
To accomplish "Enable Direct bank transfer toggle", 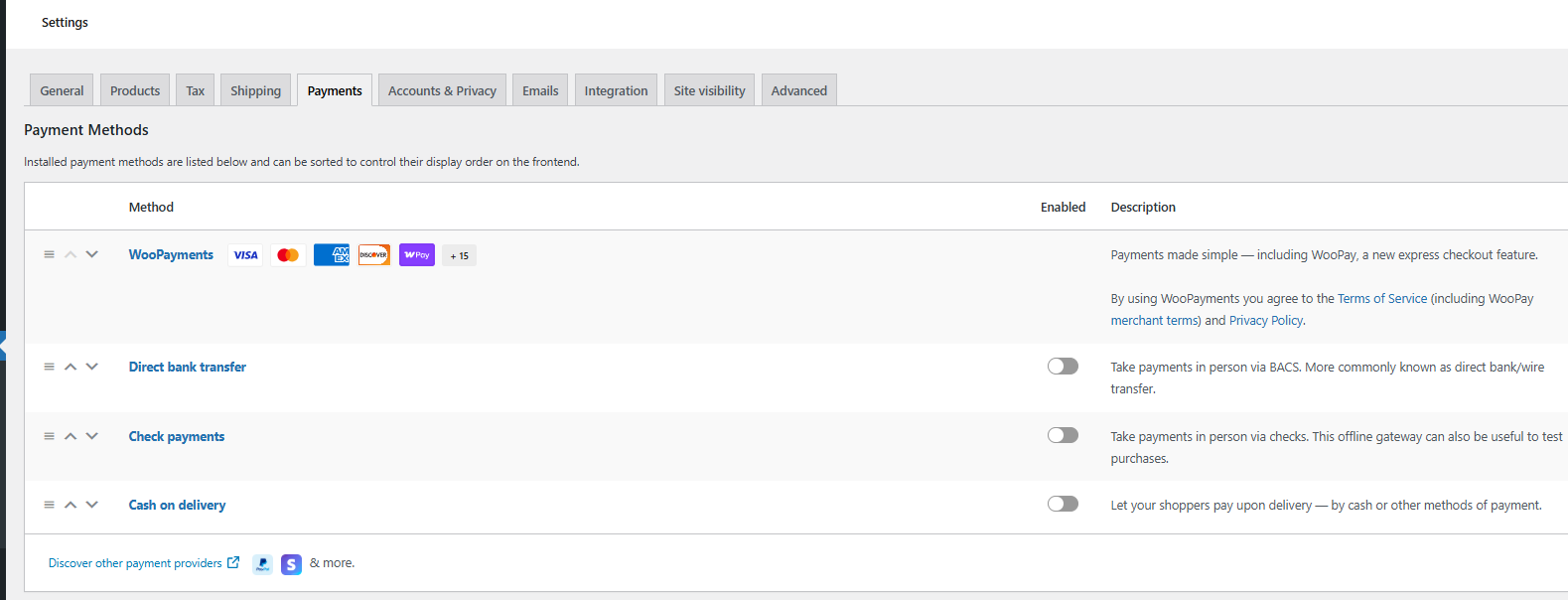I will [1063, 367].
